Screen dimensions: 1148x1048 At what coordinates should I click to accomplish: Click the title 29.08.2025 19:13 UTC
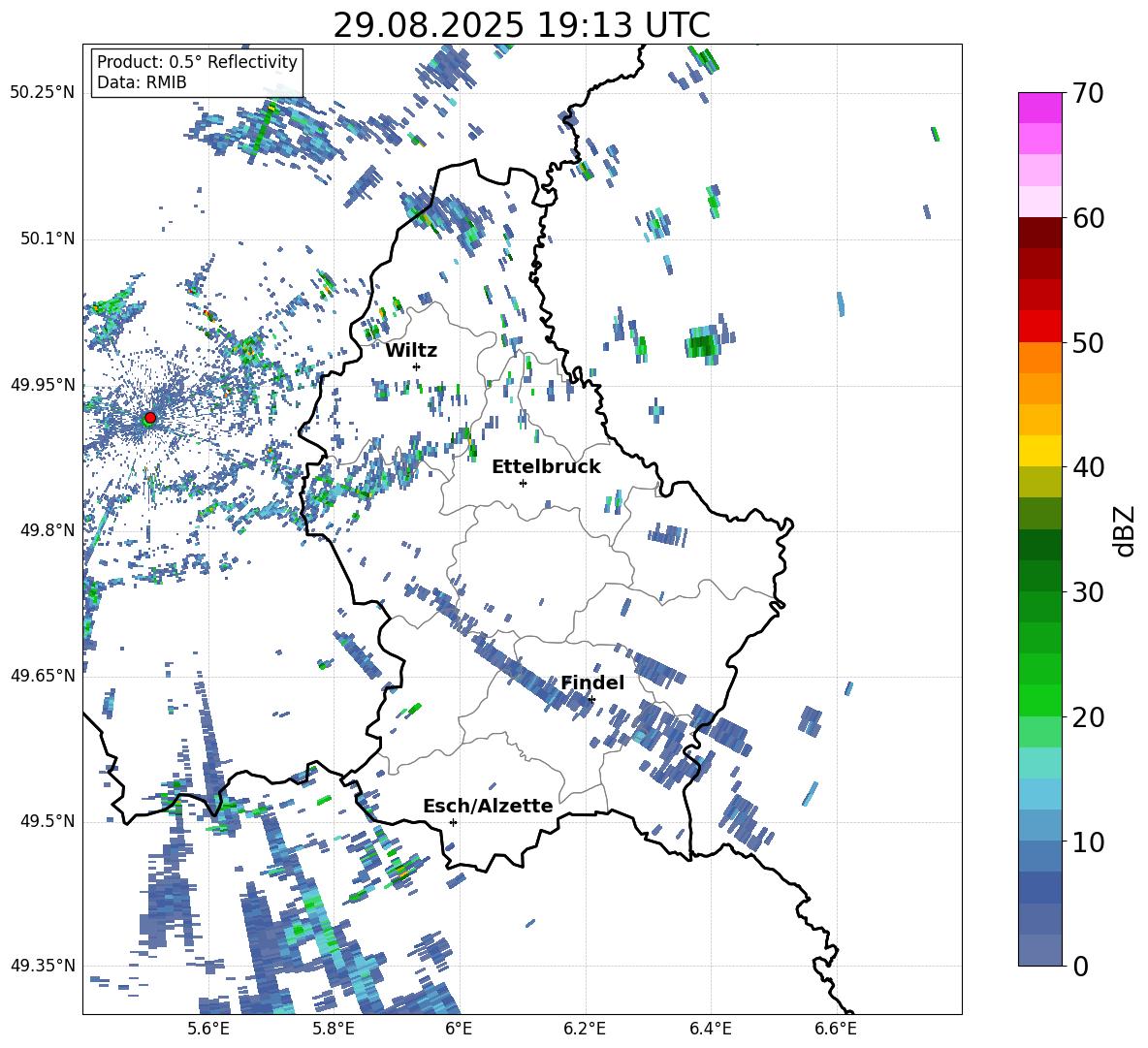(x=522, y=25)
